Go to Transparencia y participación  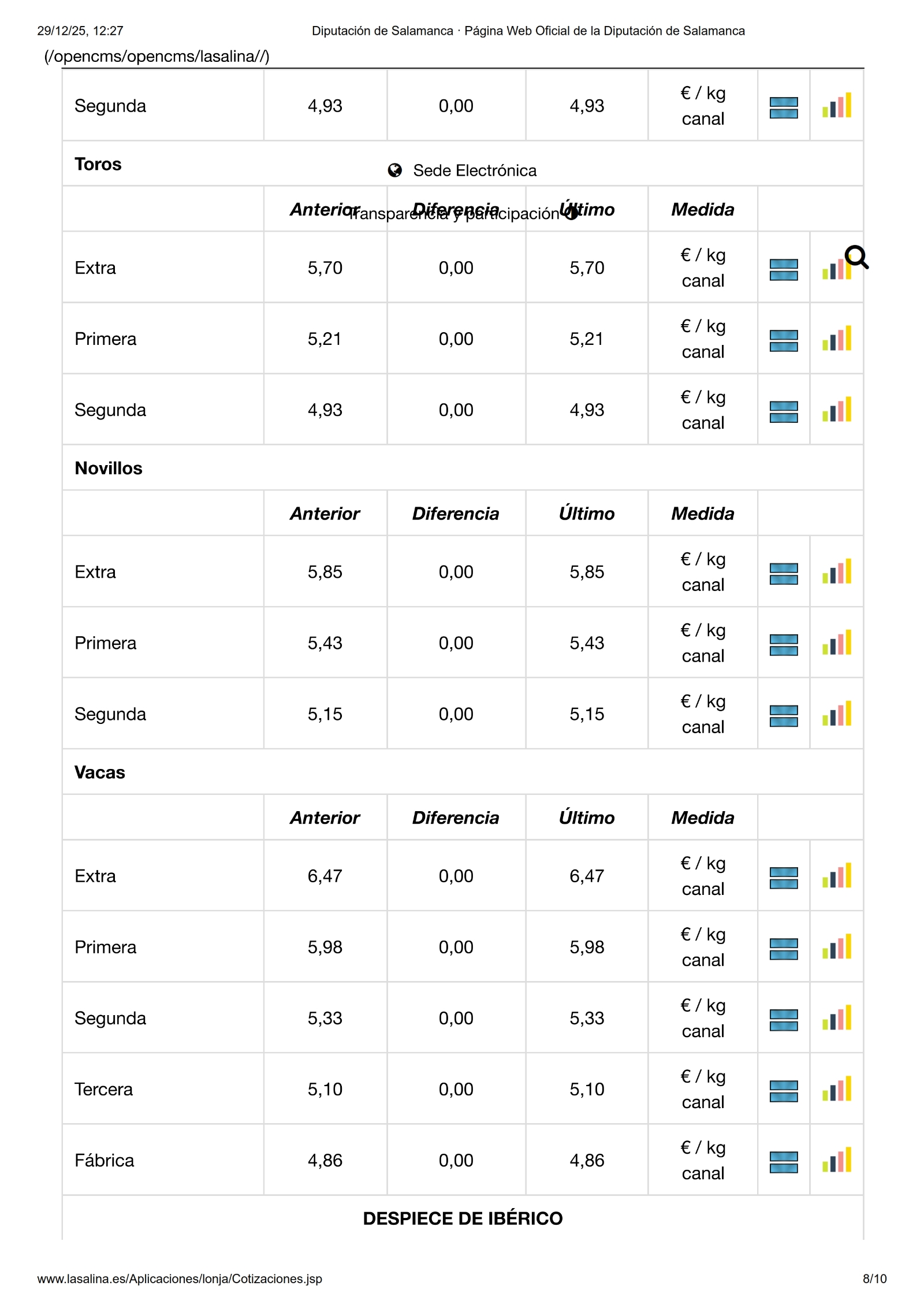[x=454, y=214]
